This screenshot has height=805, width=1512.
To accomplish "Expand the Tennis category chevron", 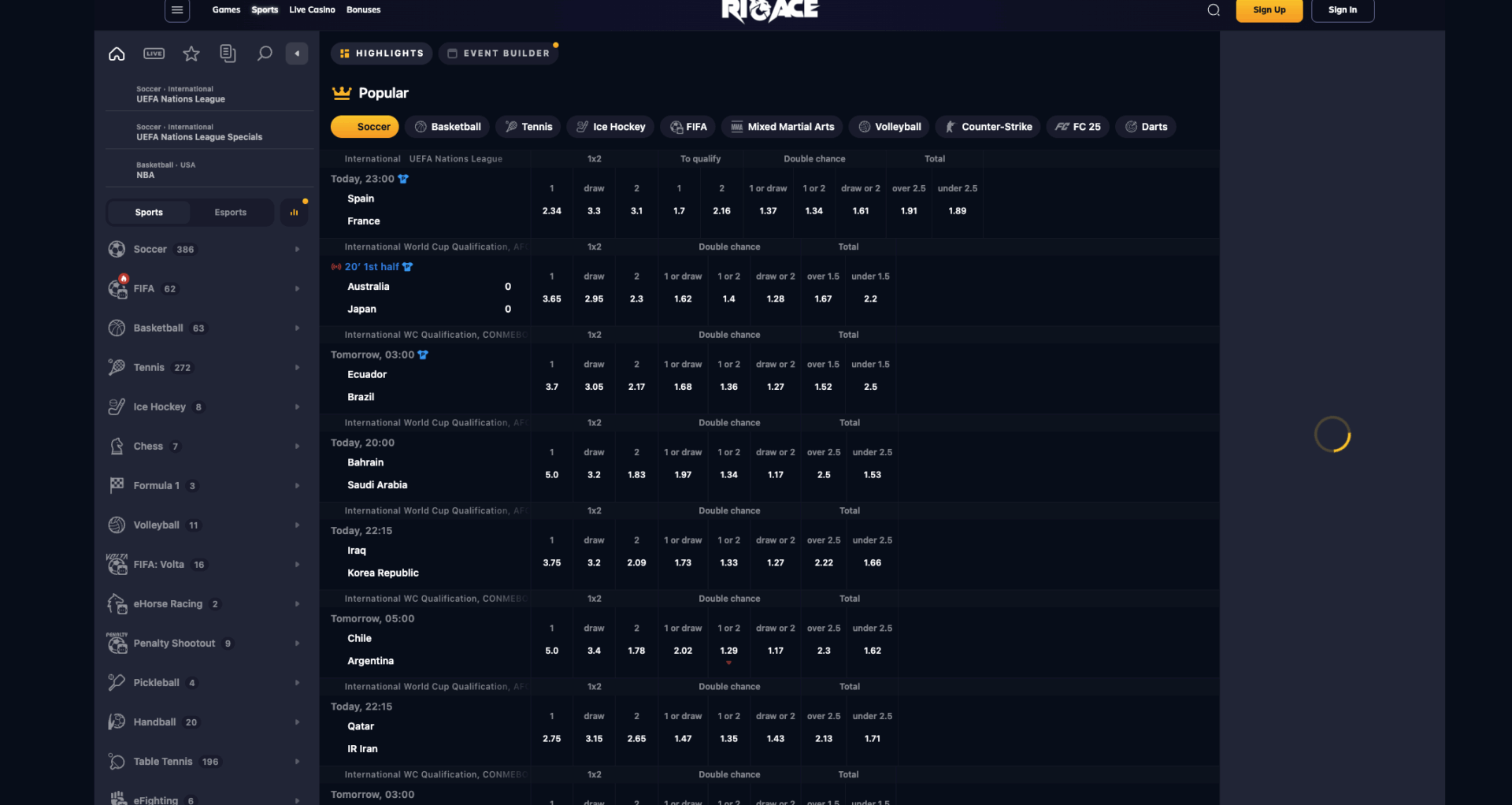I will (297, 368).
